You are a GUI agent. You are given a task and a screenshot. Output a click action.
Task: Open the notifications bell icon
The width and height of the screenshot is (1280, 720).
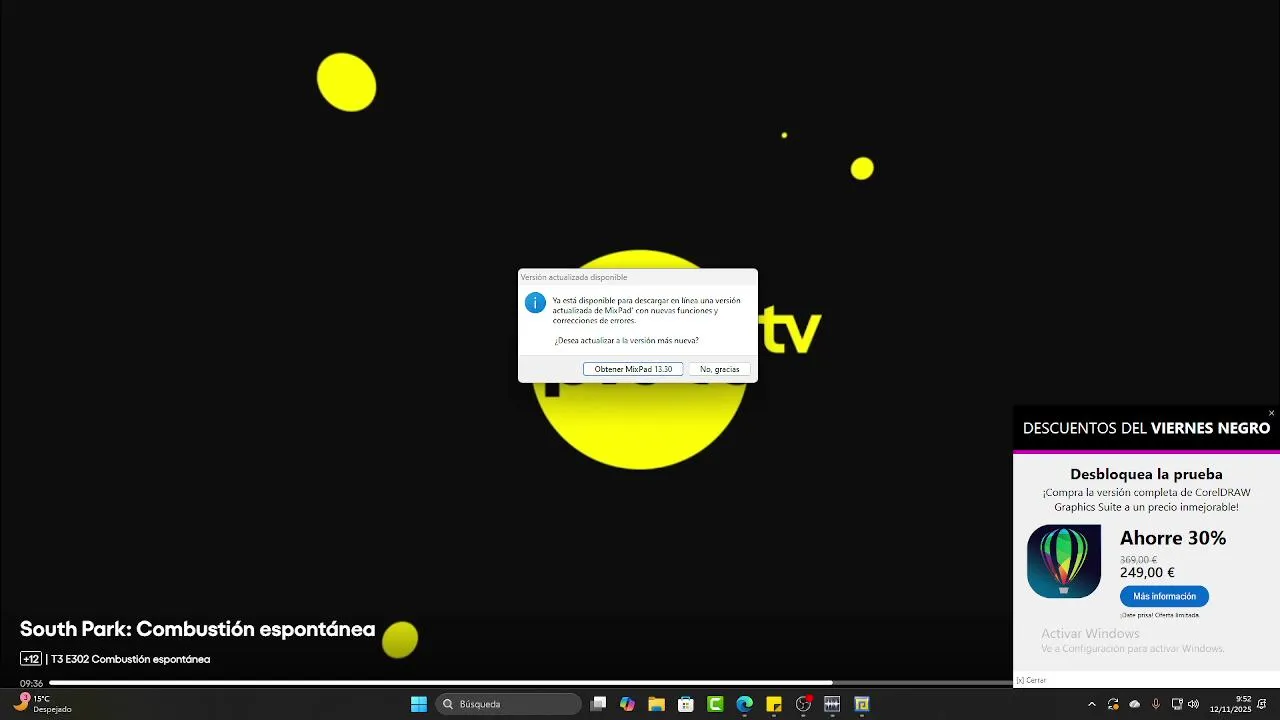click(x=1263, y=704)
